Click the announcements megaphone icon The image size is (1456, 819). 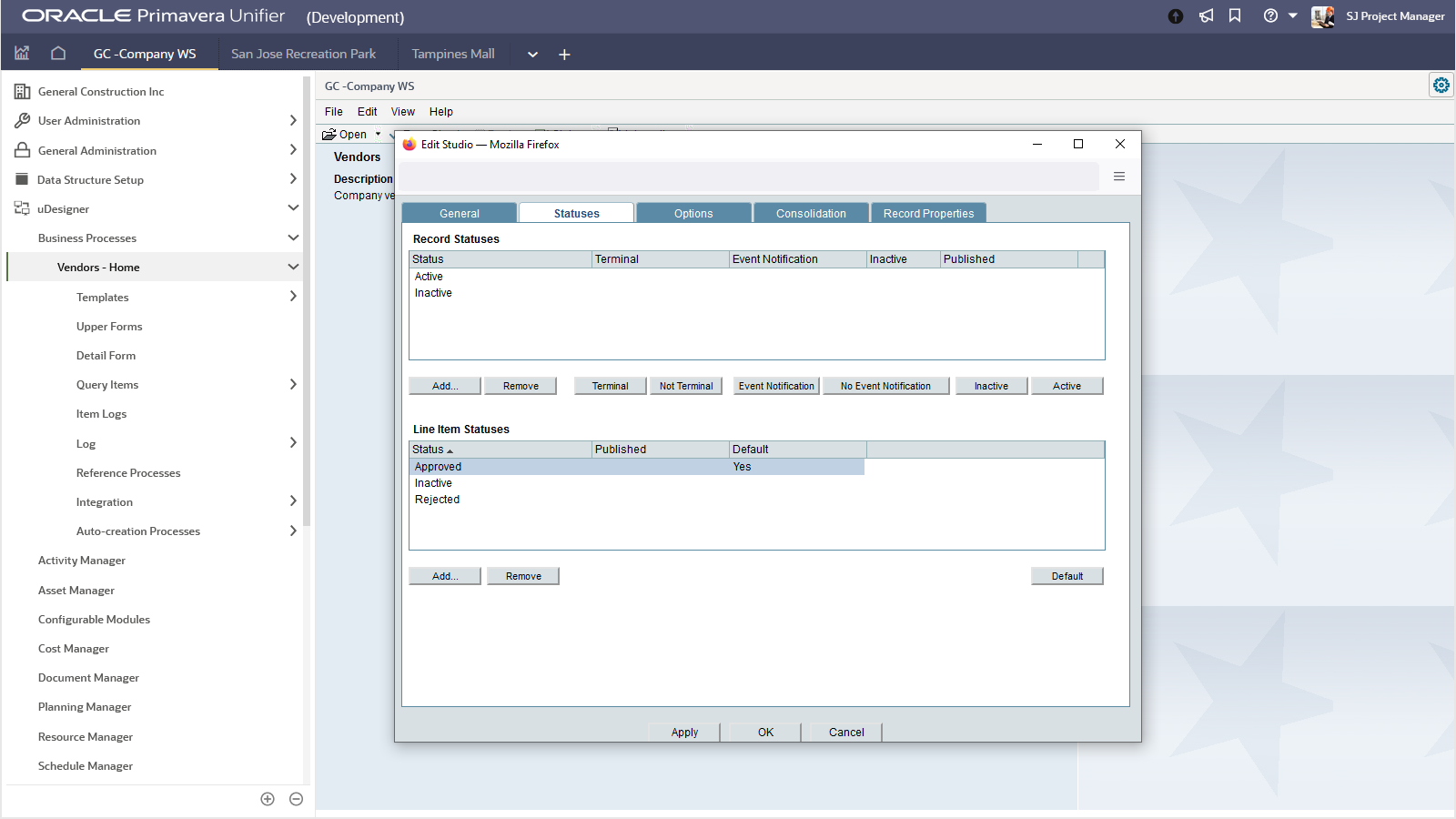(1206, 15)
